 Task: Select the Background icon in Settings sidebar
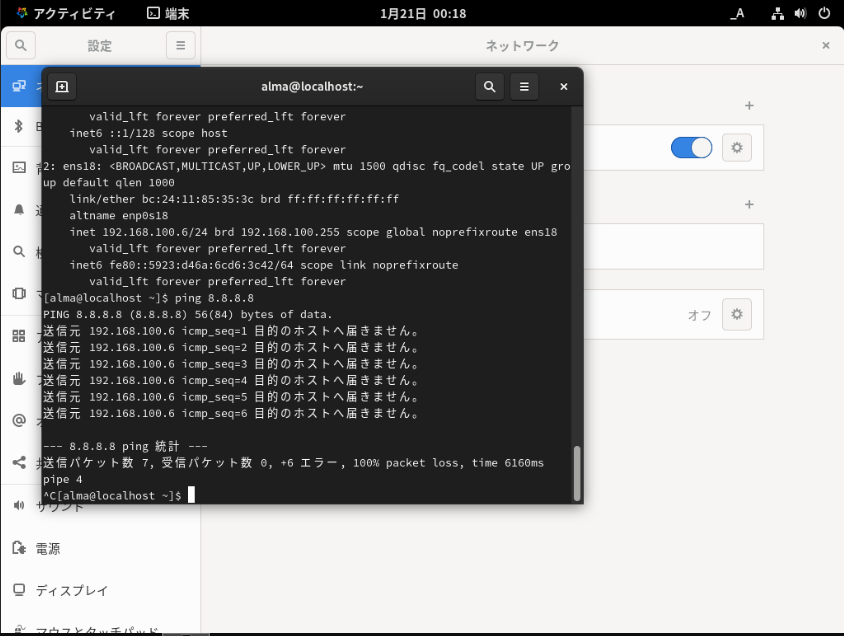coord(19,167)
